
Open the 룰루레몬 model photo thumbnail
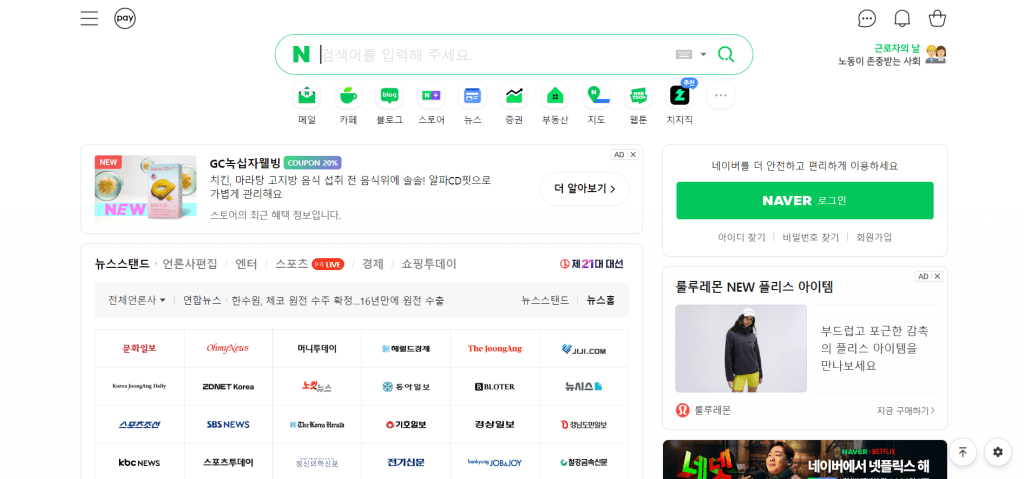(x=741, y=348)
